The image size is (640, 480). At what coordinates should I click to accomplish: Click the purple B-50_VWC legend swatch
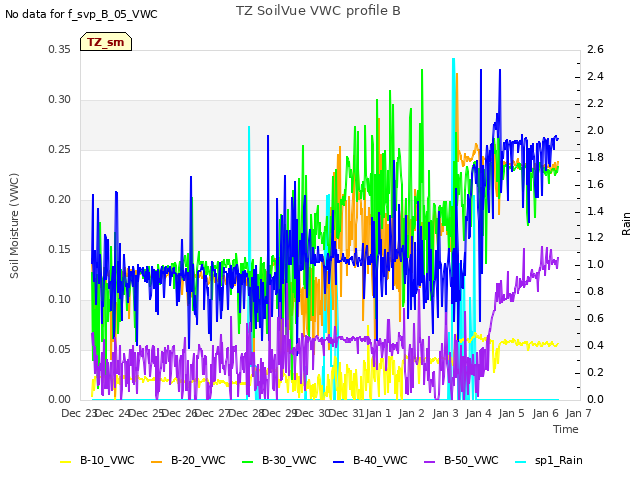[430, 462]
